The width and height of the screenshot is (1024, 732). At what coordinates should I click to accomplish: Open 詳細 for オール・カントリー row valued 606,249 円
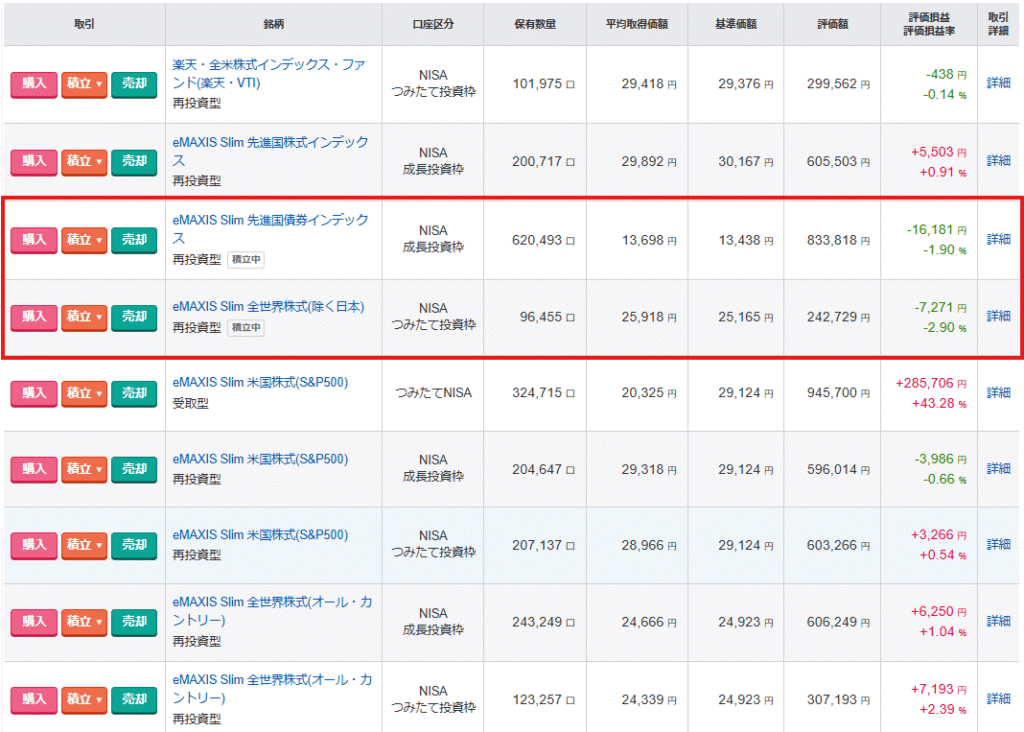click(x=998, y=620)
